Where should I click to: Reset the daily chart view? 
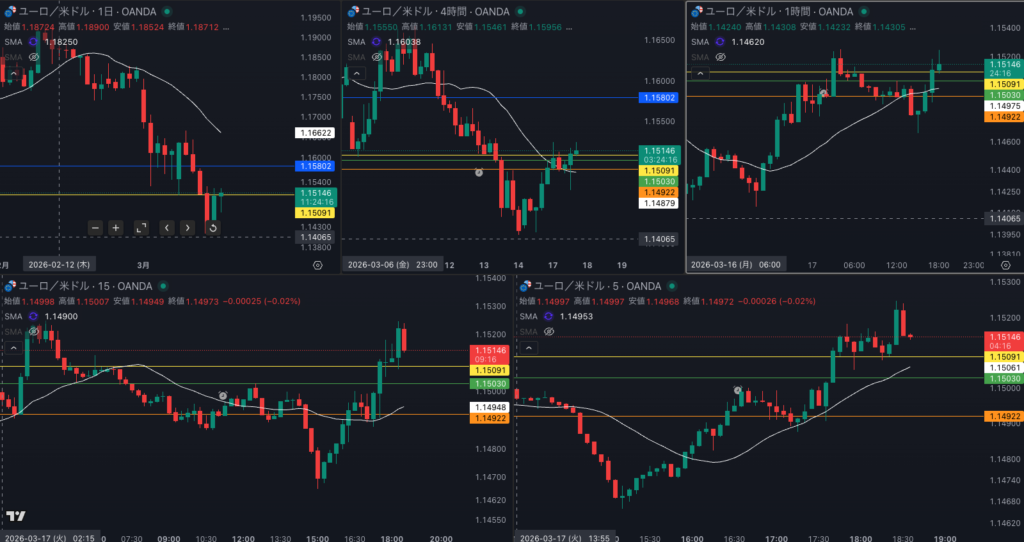[x=212, y=228]
